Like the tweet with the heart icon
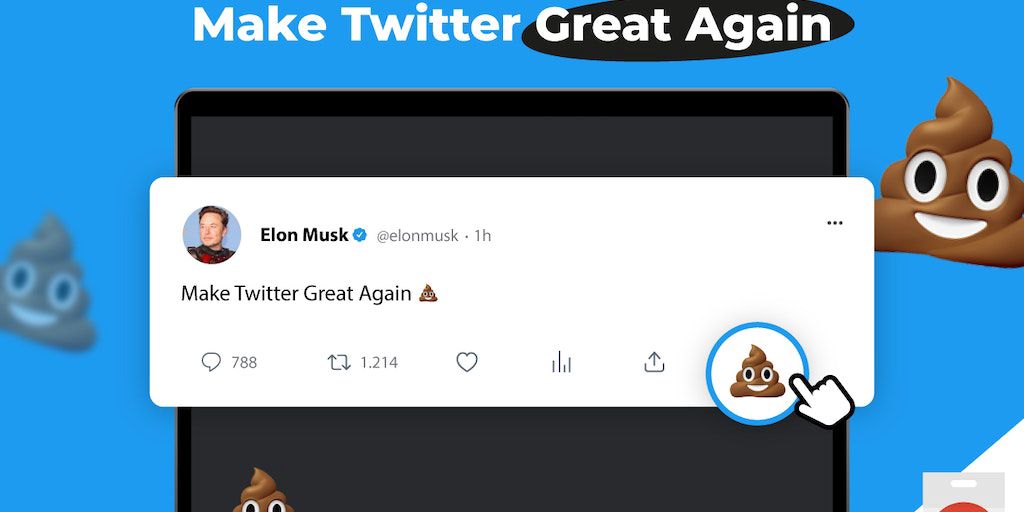 coord(467,362)
